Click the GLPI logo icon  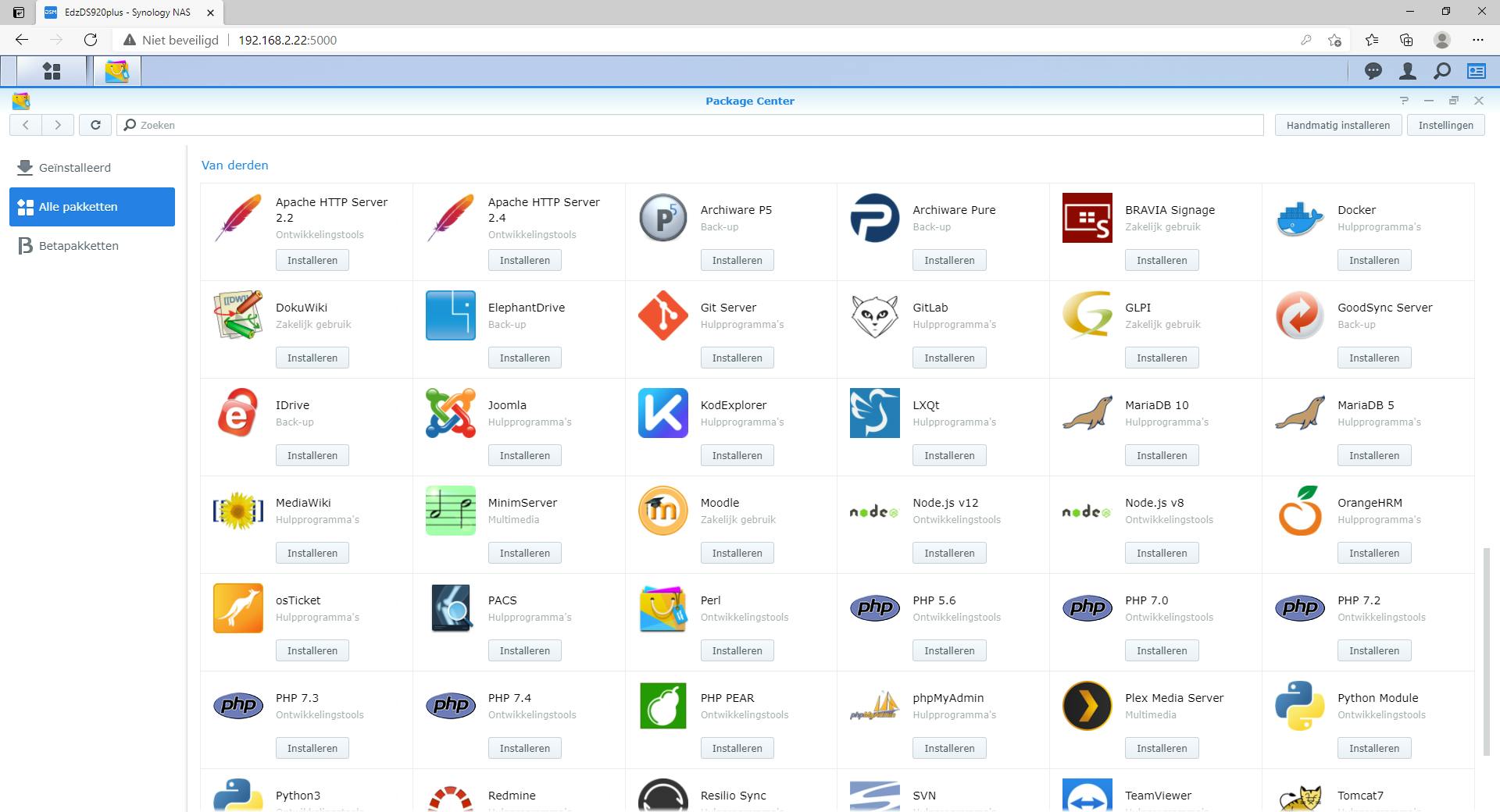pyautogui.click(x=1087, y=315)
